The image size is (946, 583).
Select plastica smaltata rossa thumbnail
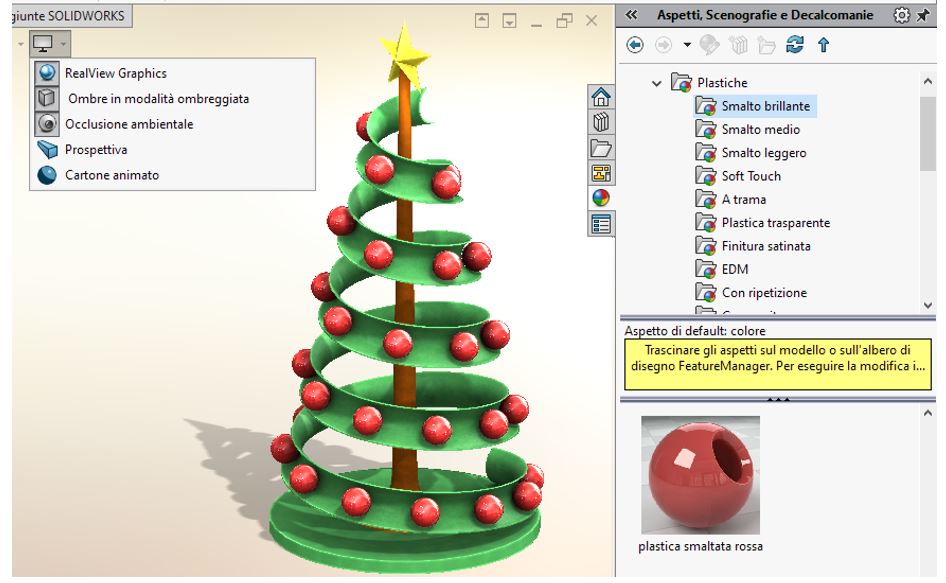700,475
